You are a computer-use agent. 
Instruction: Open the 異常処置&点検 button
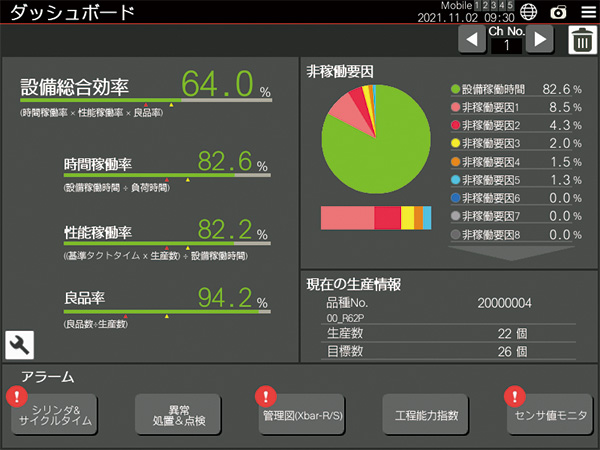coord(178,415)
